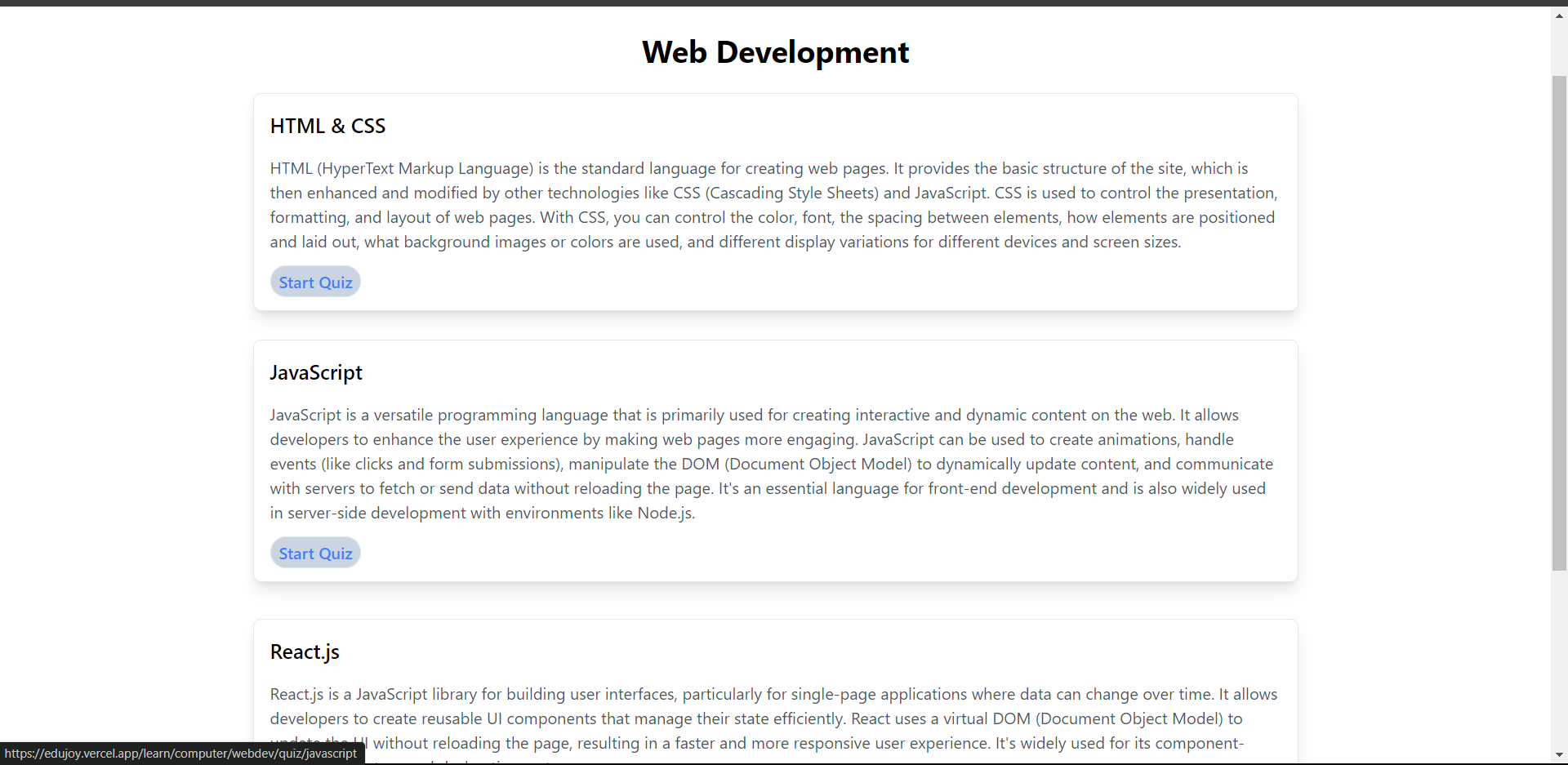Viewport: 1568px width, 765px height.
Task: Click the vertical scrollbar thumb
Action: (x=1559, y=322)
